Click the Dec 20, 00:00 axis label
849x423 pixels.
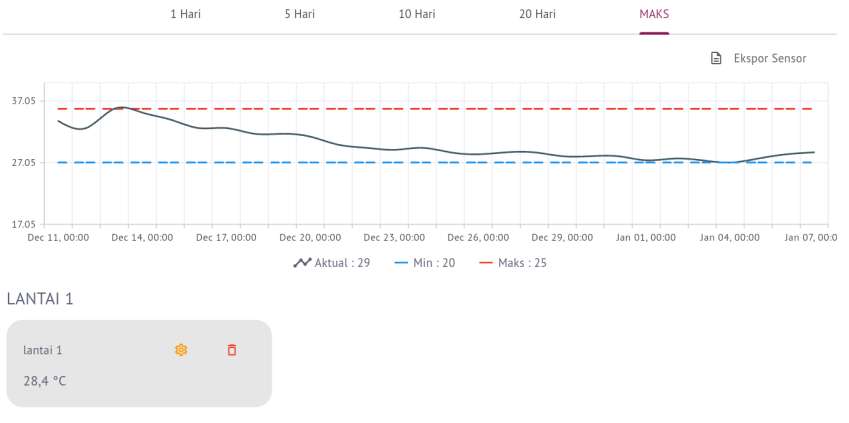click(310, 238)
